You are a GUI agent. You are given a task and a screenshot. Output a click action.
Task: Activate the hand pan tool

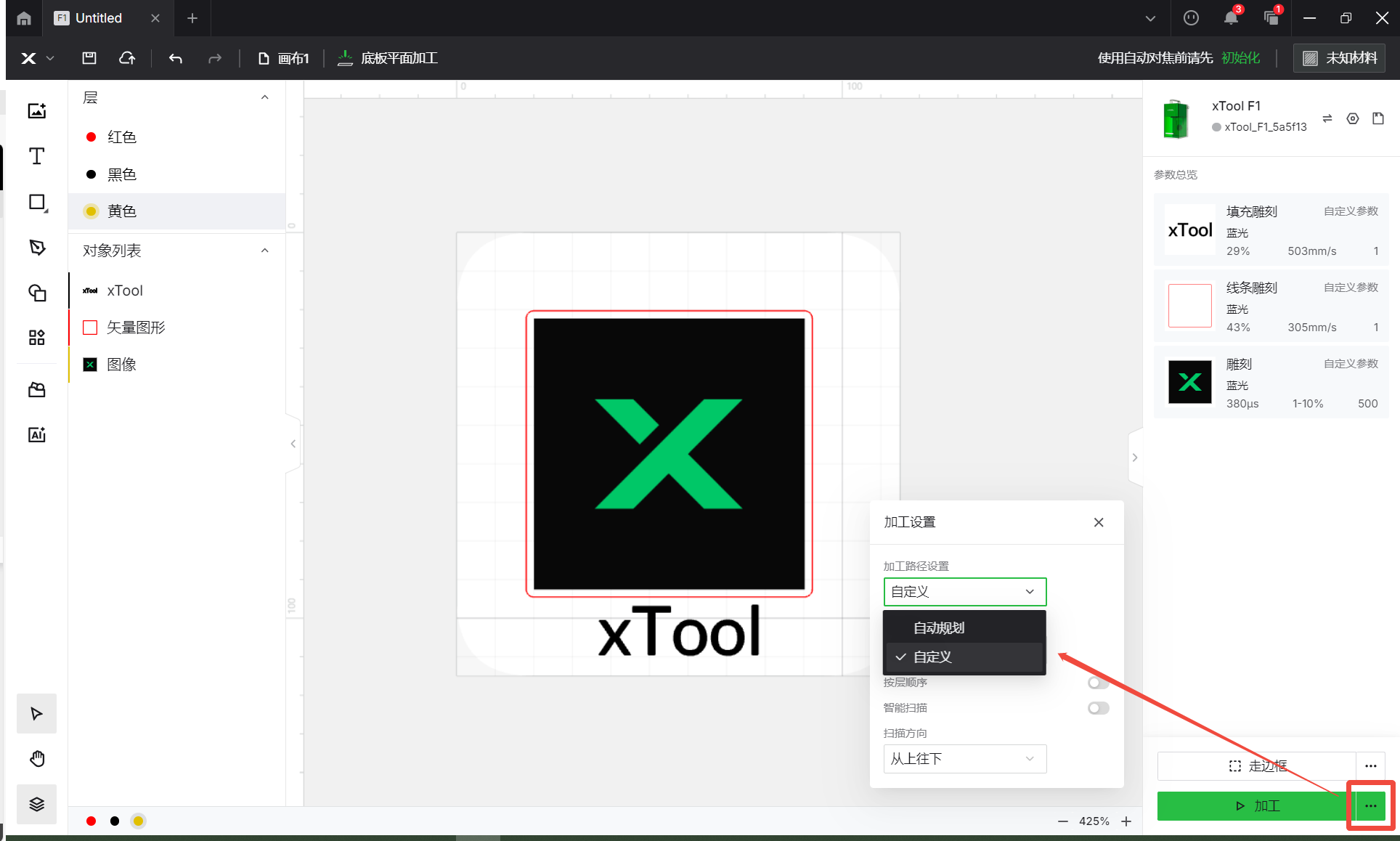(x=37, y=759)
